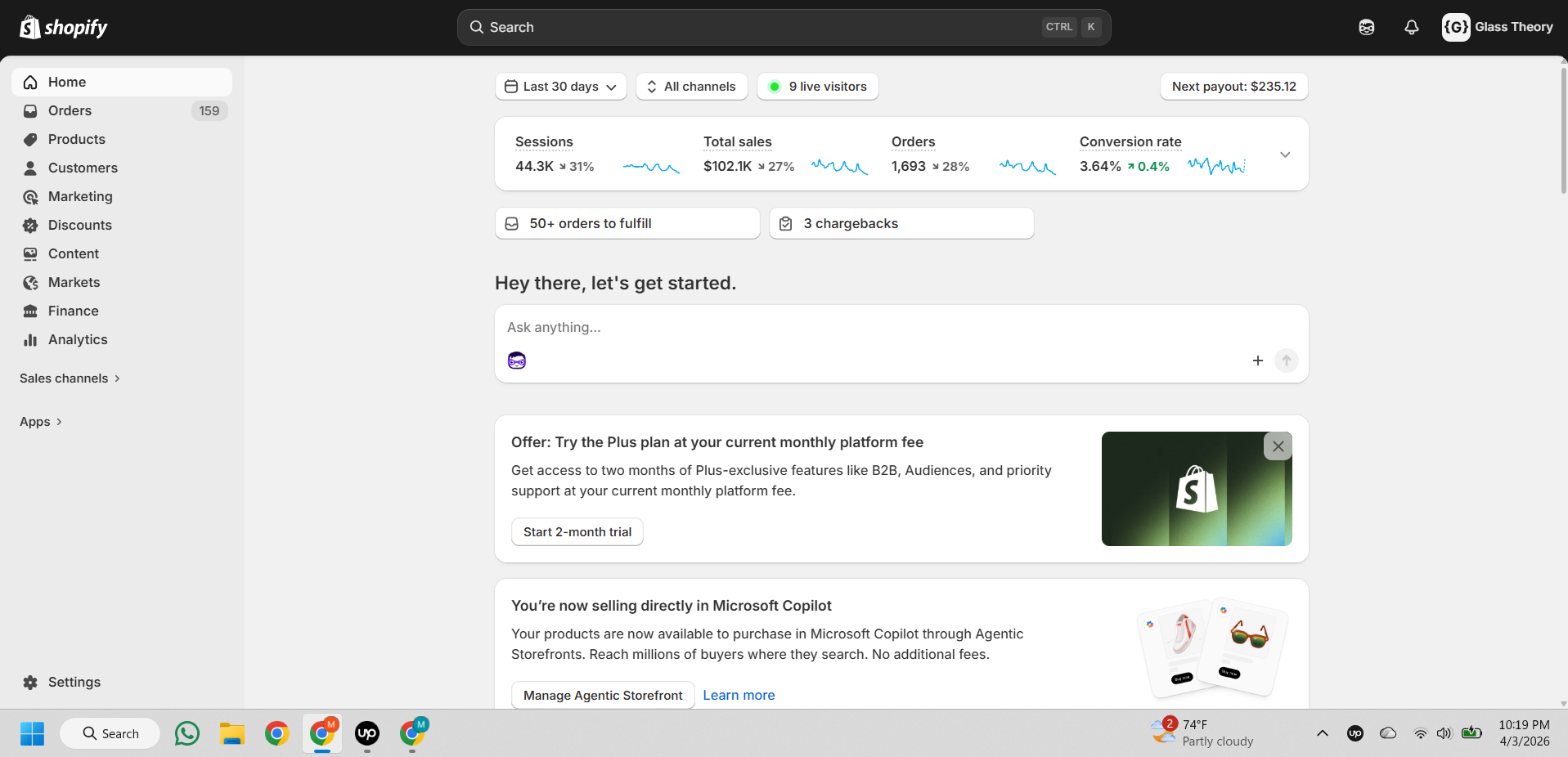Expand Apps section
Viewport: 1568px width, 757px height.
41,421
